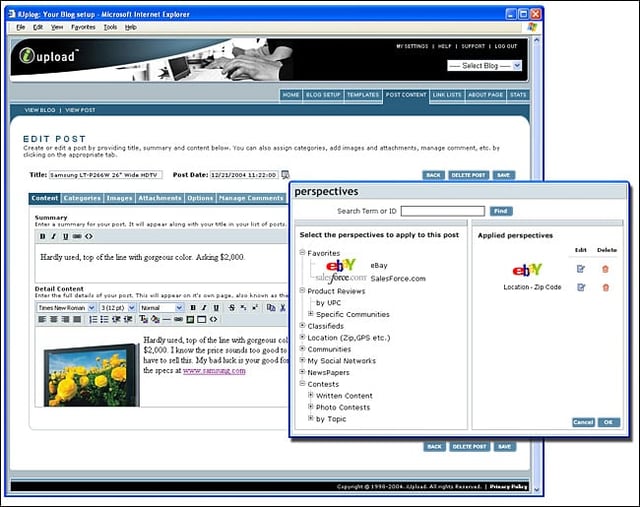The height and width of the screenshot is (507, 640).
Task: Go to Blog Setup in the navigation
Action: 323,95
